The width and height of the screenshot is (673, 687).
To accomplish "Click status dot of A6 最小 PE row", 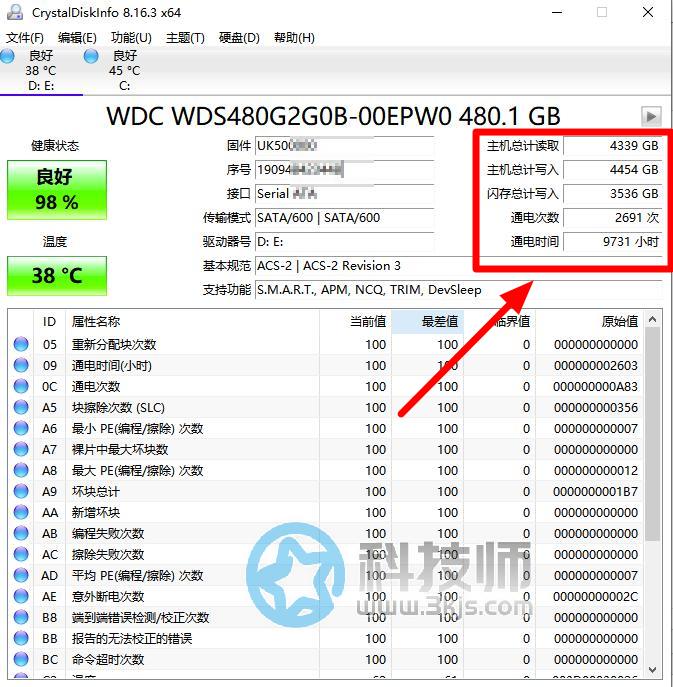I will click(21, 428).
